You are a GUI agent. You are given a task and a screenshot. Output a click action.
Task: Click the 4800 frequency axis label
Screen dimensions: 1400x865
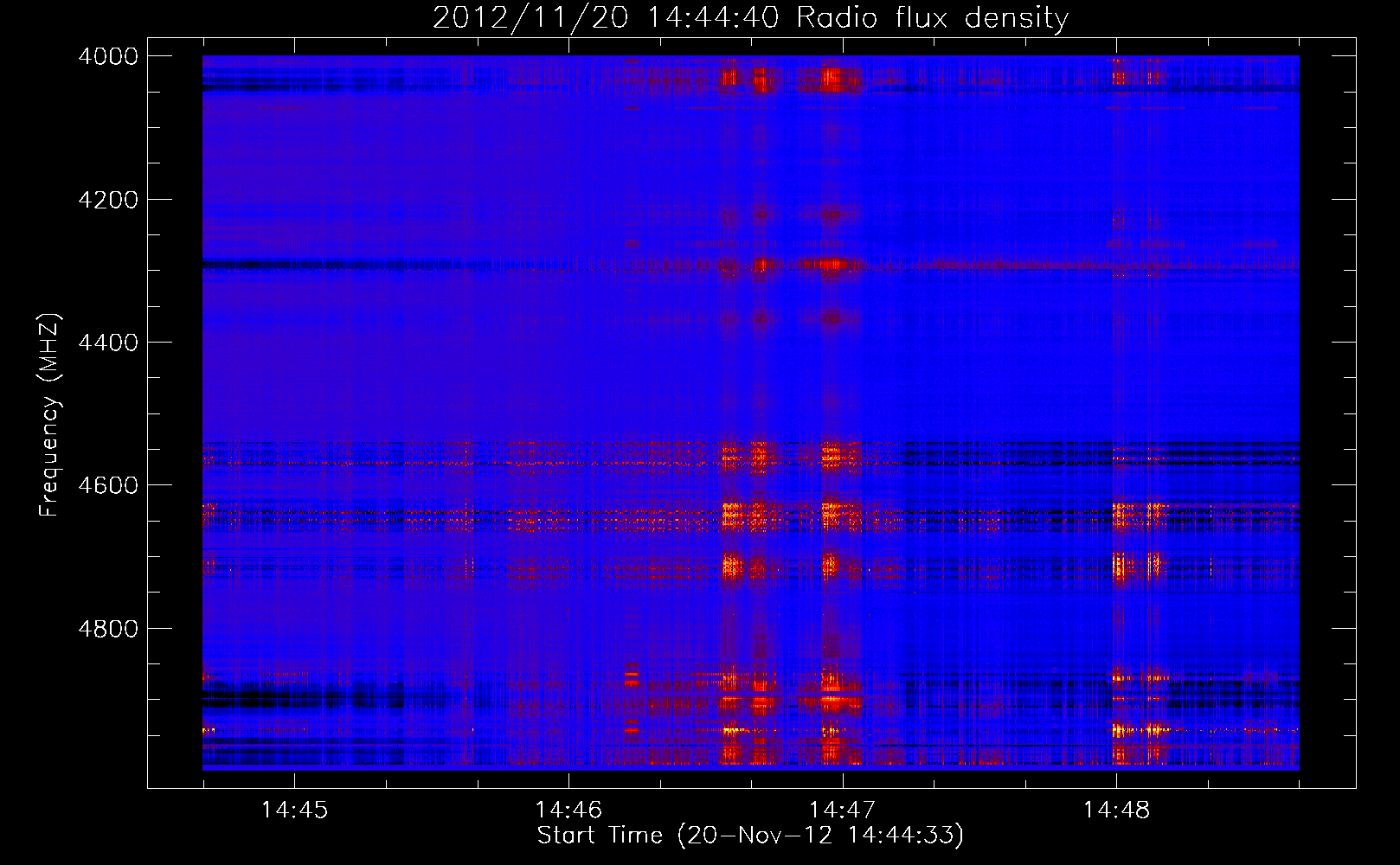[x=108, y=629]
